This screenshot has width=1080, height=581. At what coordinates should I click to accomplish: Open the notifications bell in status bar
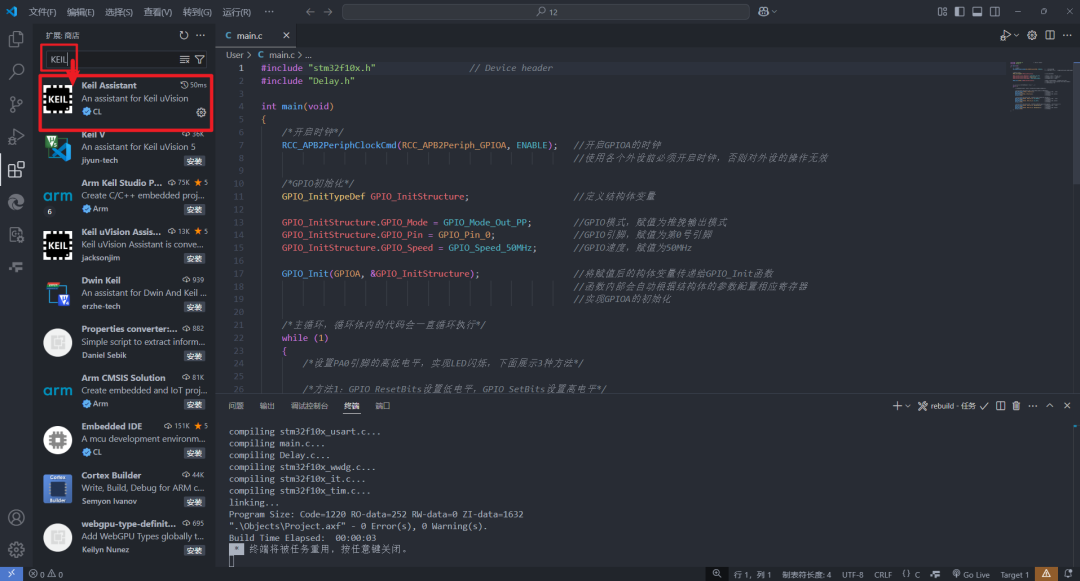pos(1068,574)
